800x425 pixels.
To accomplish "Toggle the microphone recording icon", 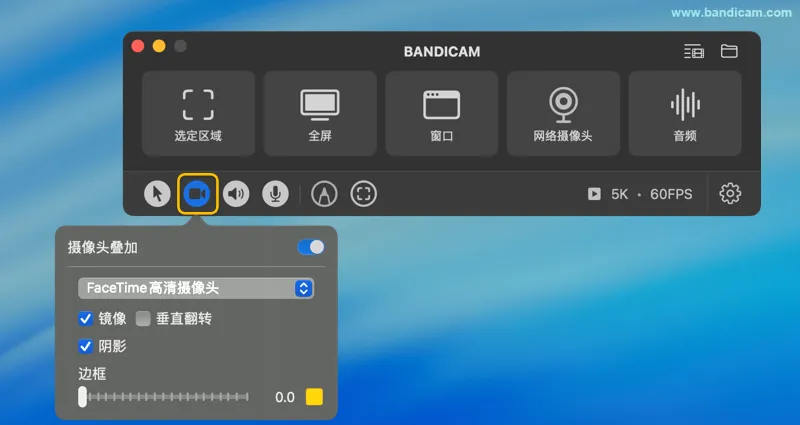I will [x=276, y=194].
